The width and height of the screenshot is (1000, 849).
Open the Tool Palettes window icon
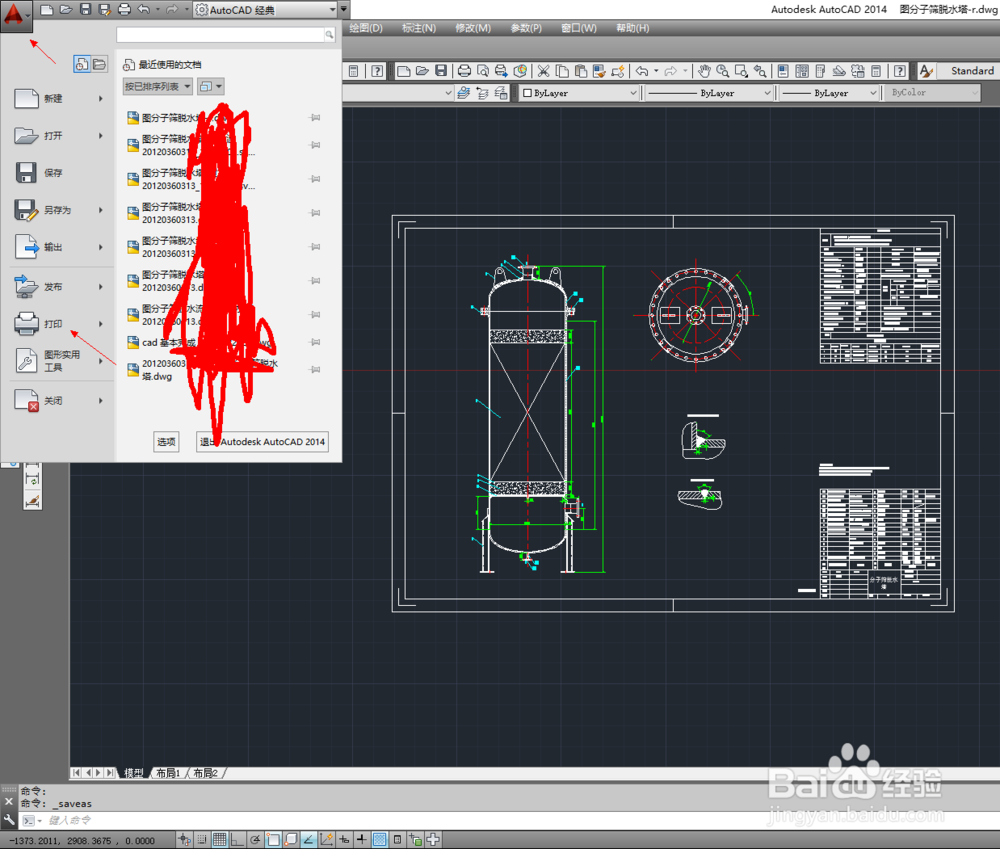pos(820,71)
